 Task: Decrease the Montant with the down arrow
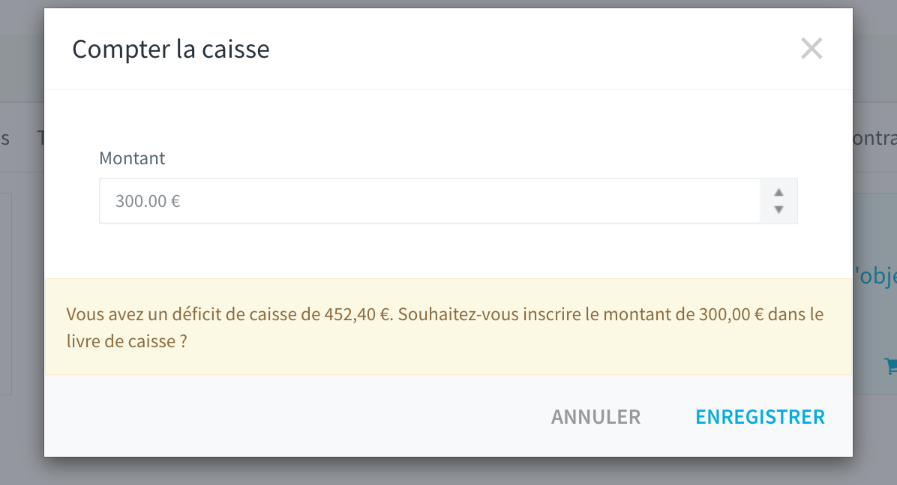click(x=779, y=209)
